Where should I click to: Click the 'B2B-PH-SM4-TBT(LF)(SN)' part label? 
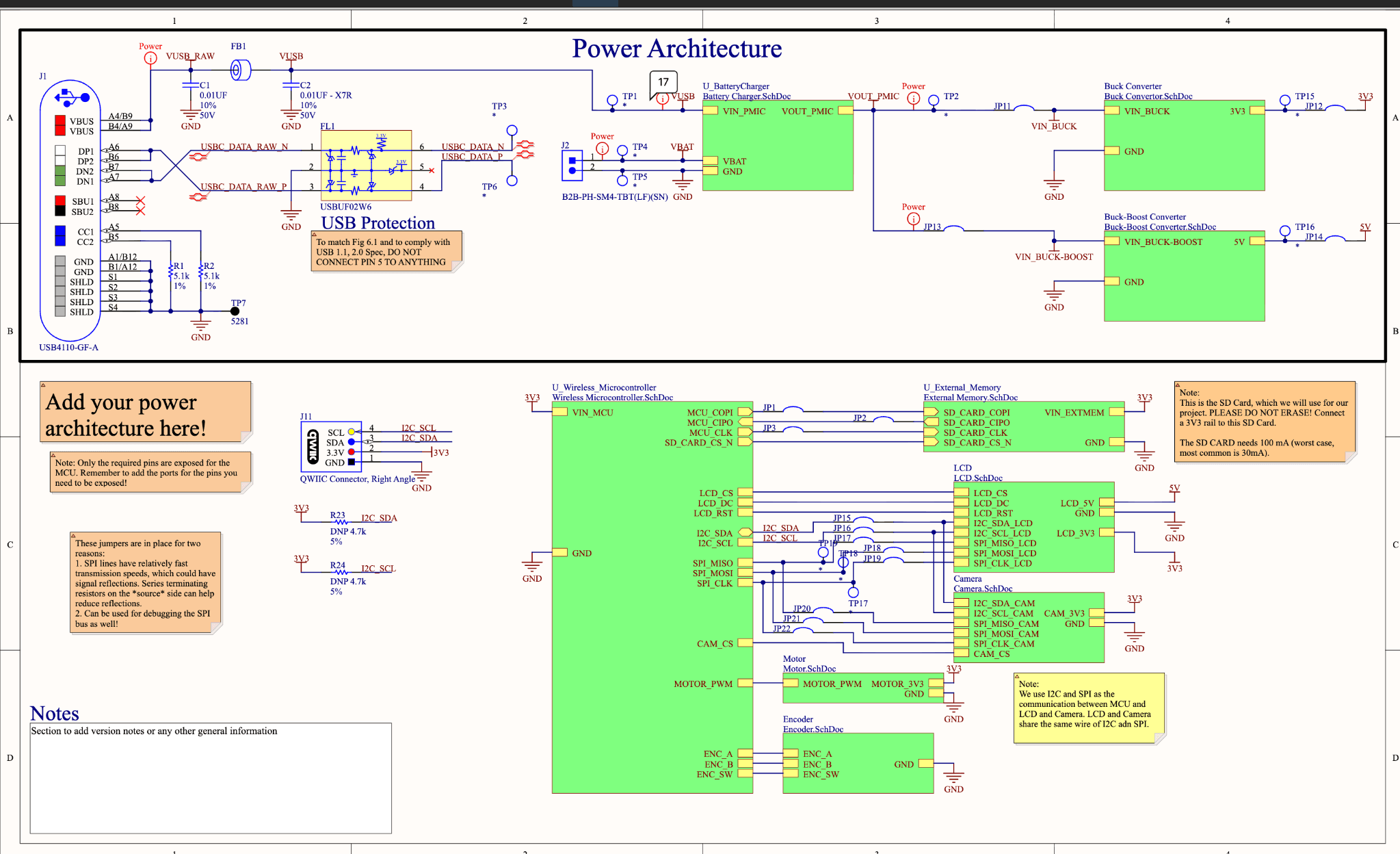614,197
